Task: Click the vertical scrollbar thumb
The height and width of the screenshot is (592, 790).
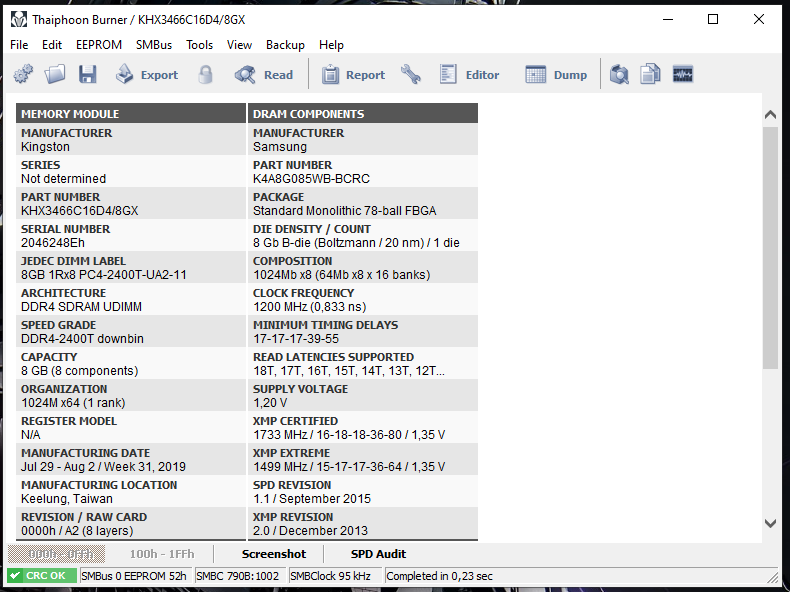Action: click(x=770, y=248)
